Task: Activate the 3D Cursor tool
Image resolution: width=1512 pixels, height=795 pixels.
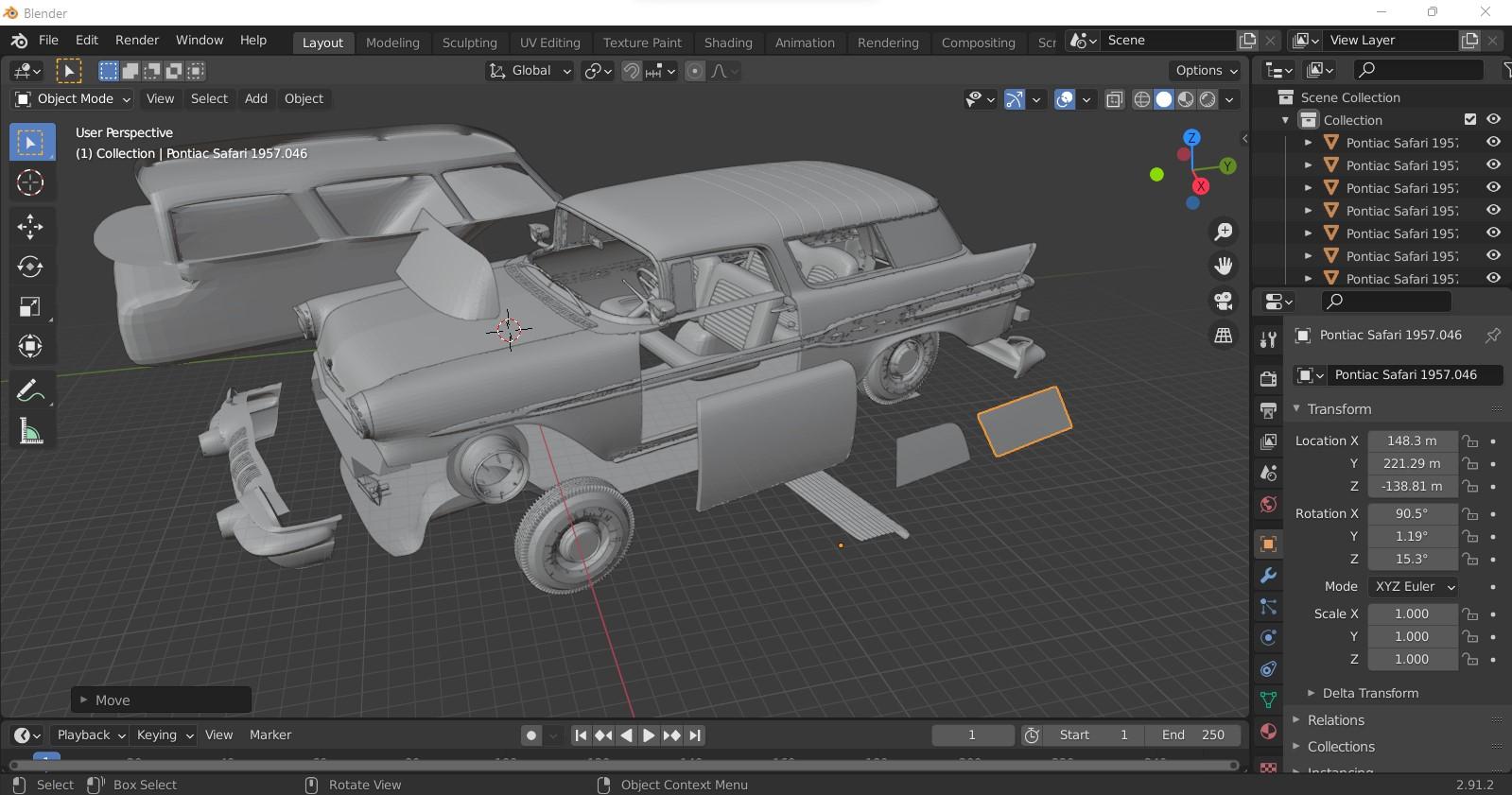Action: point(30,182)
